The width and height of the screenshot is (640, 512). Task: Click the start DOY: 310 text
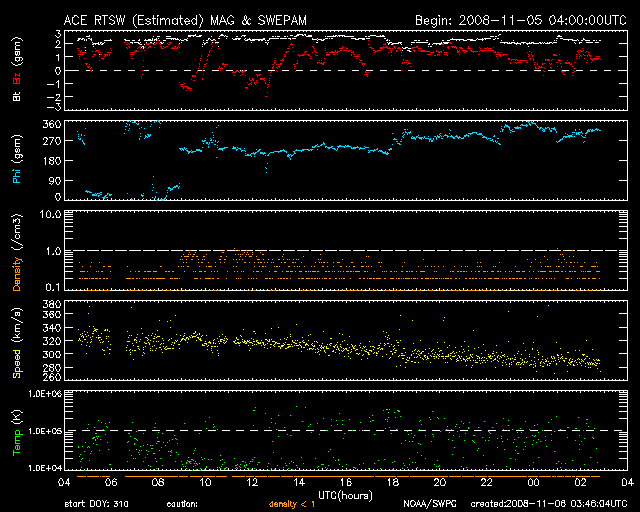click(97, 504)
